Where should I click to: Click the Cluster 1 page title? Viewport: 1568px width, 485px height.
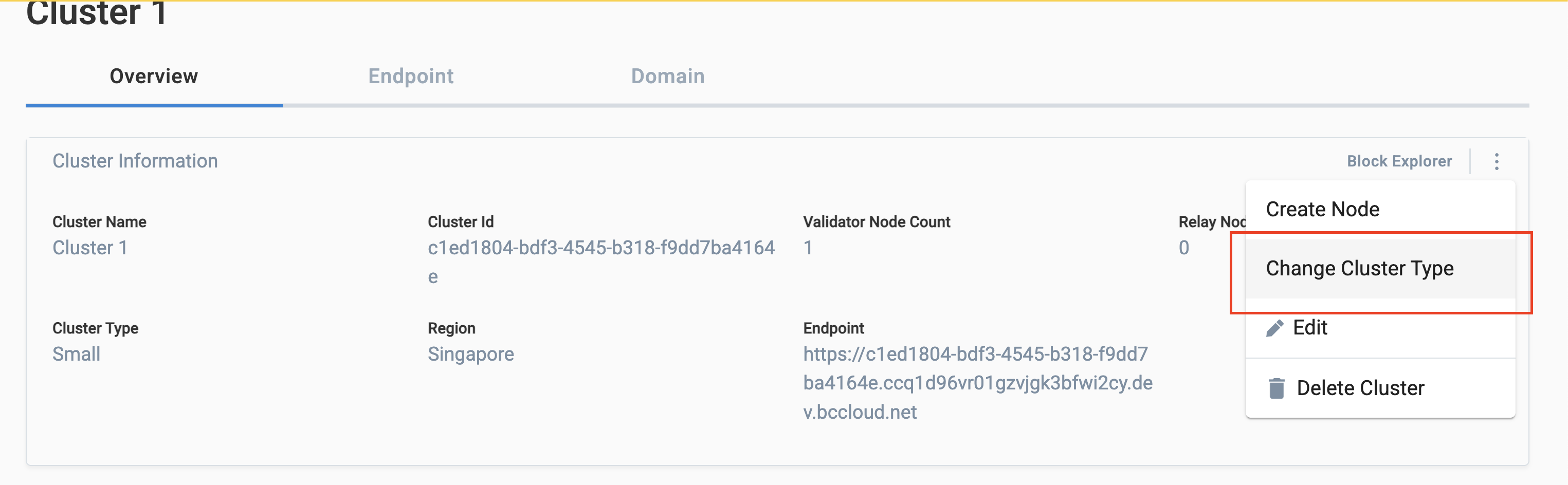click(96, 12)
